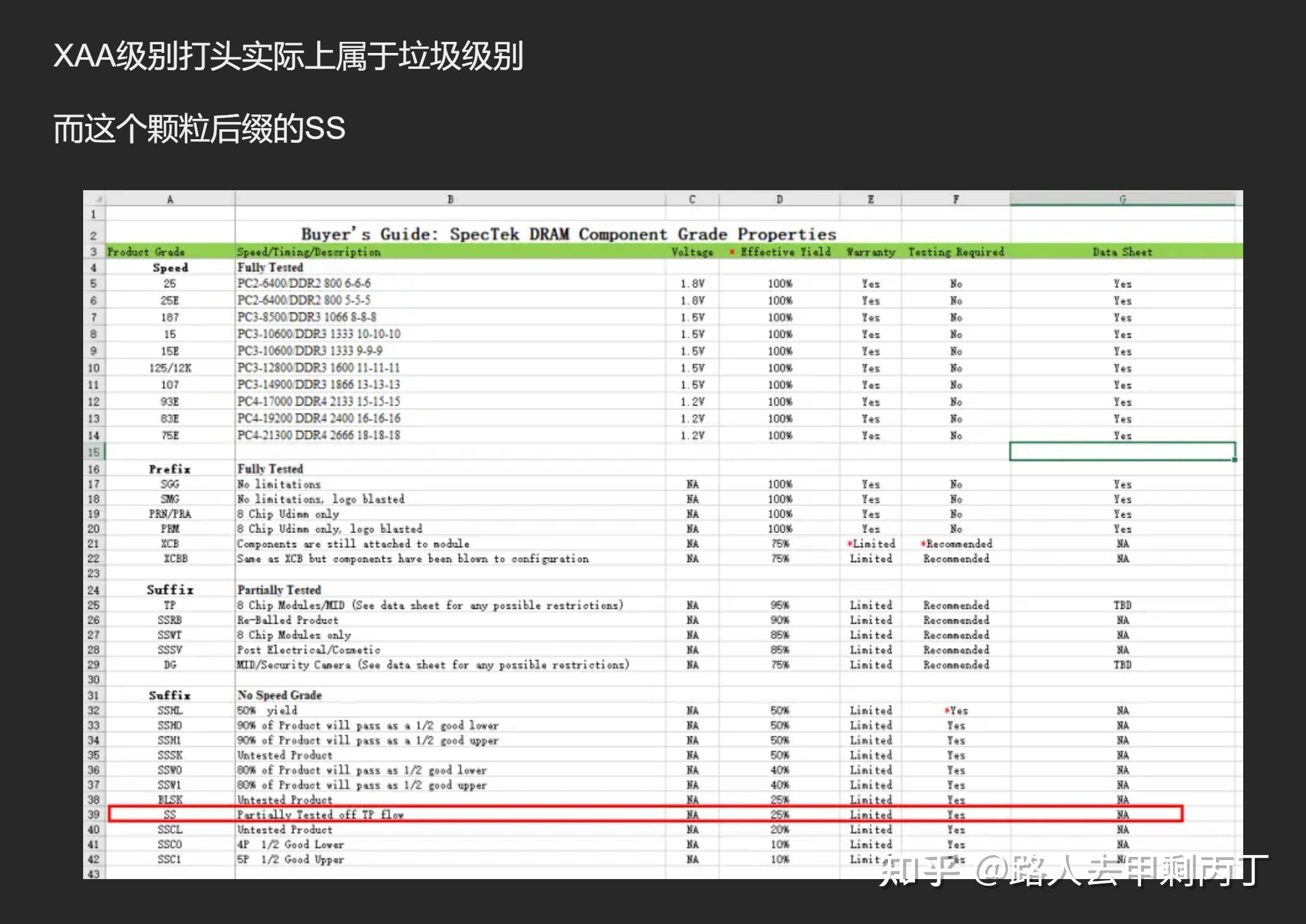The image size is (1306, 924).
Task: Select column A header
Action: 170,199
